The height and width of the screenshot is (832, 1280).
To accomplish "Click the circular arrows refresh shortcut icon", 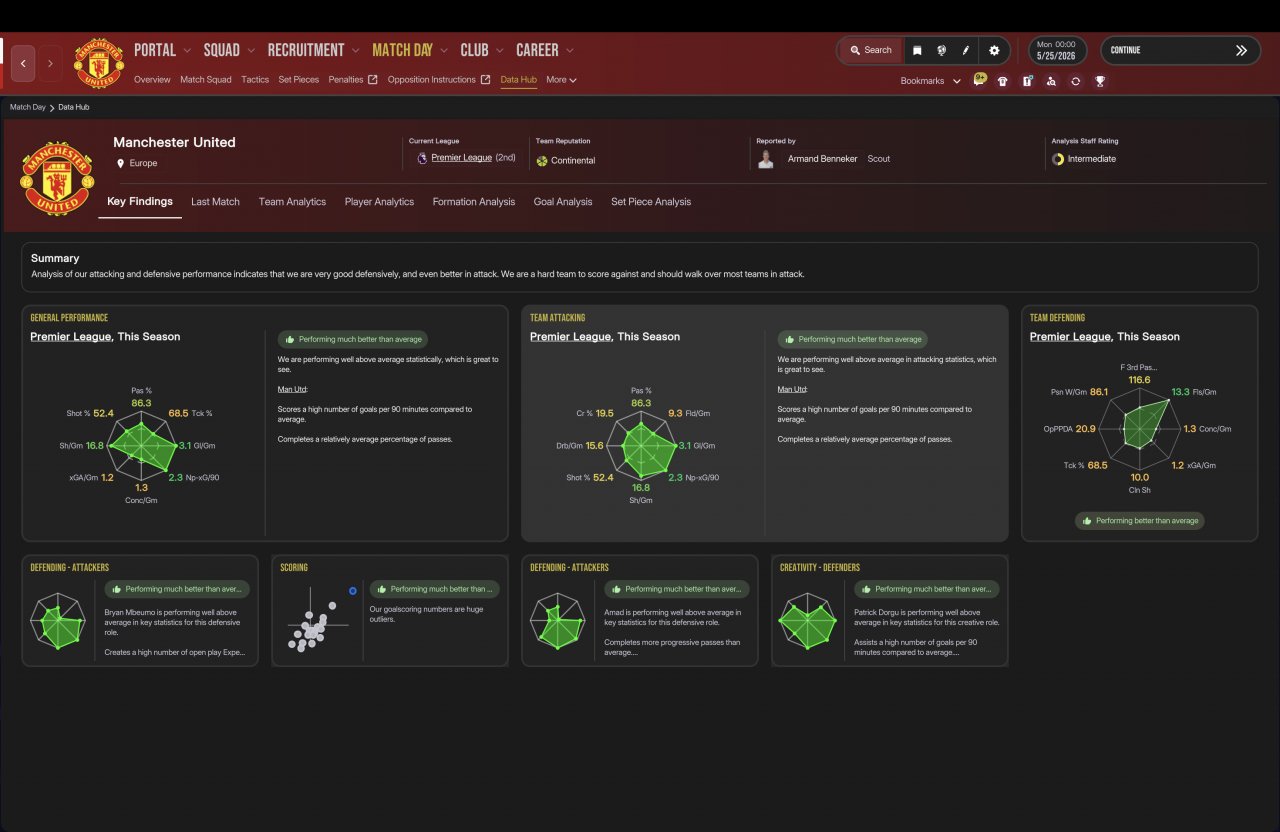I will (1075, 81).
